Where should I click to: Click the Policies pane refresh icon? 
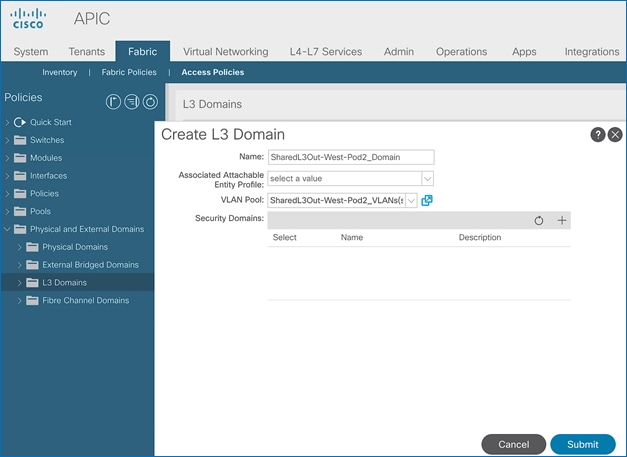(150, 102)
